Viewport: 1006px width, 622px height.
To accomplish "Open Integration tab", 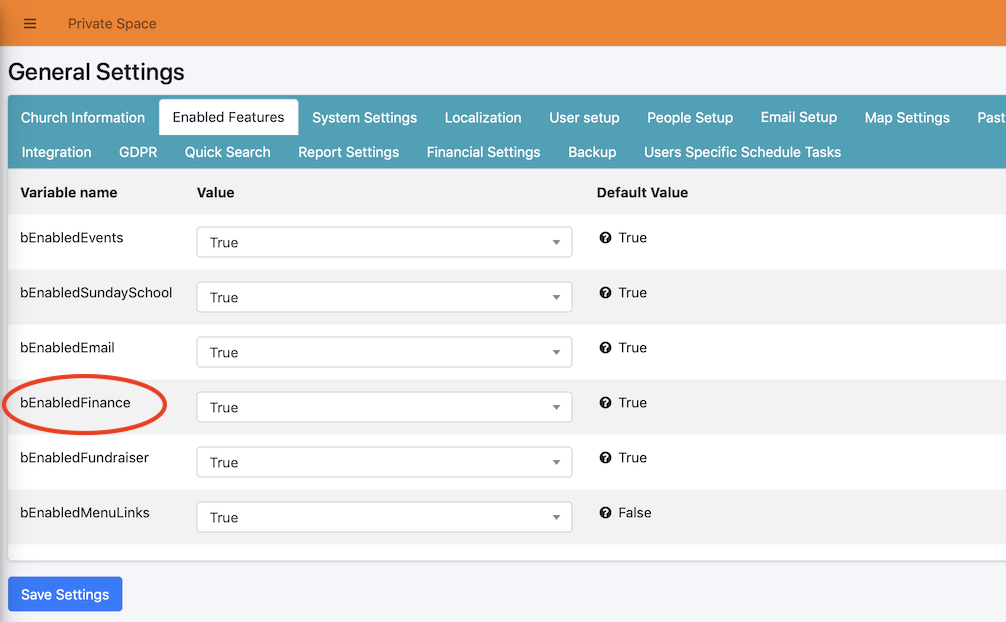I will pos(56,152).
